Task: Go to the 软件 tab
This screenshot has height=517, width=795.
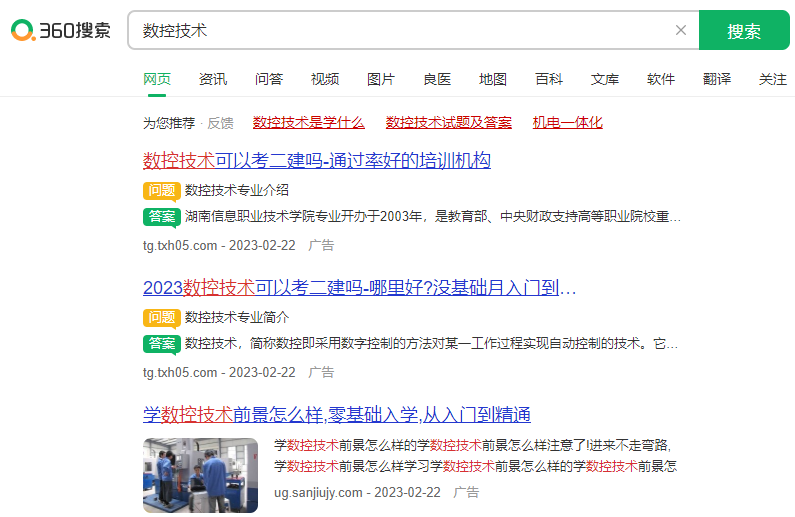Action: coord(661,79)
